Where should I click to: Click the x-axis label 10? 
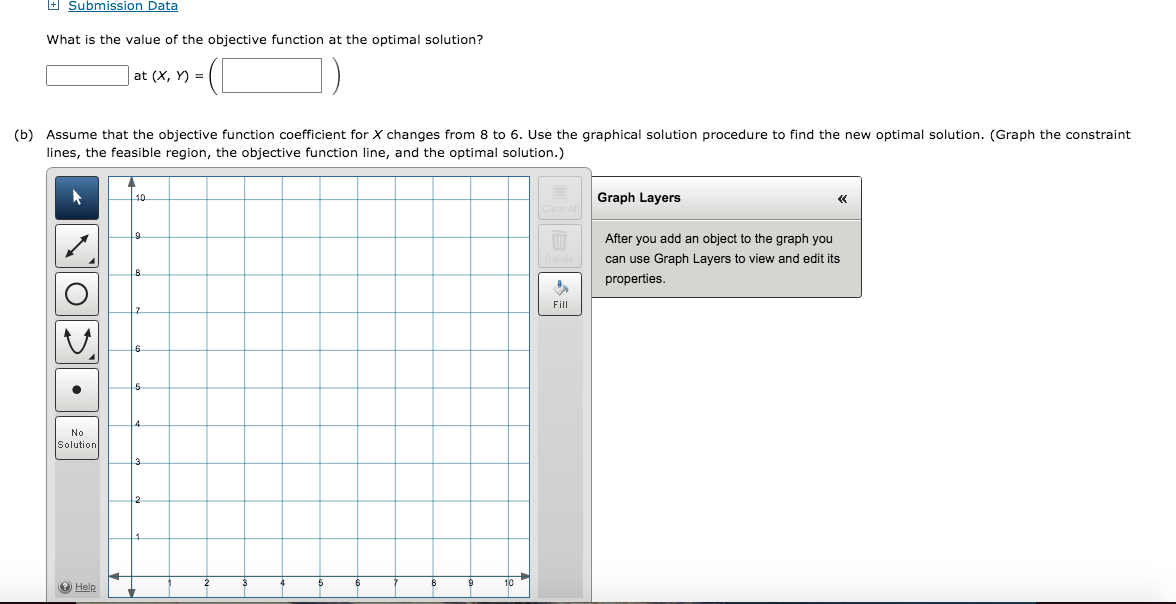pos(508,582)
